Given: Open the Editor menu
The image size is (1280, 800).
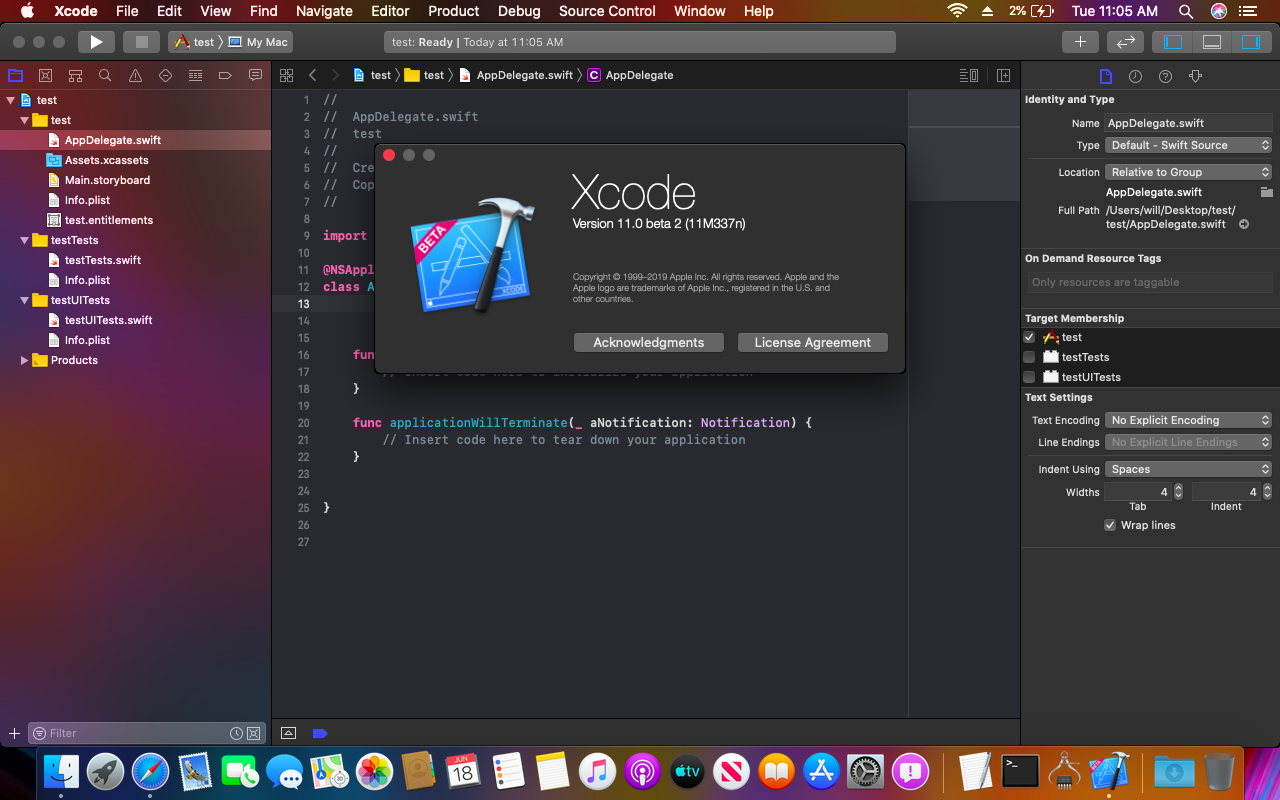Looking at the screenshot, I should tap(390, 11).
